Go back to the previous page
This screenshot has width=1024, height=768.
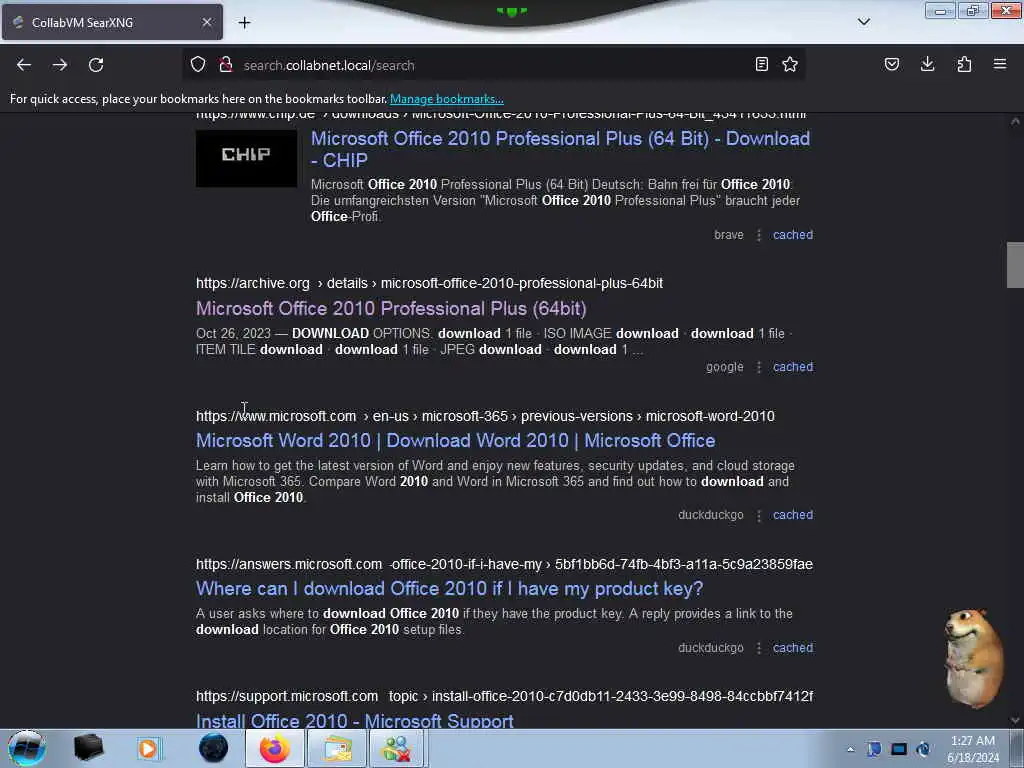24,65
